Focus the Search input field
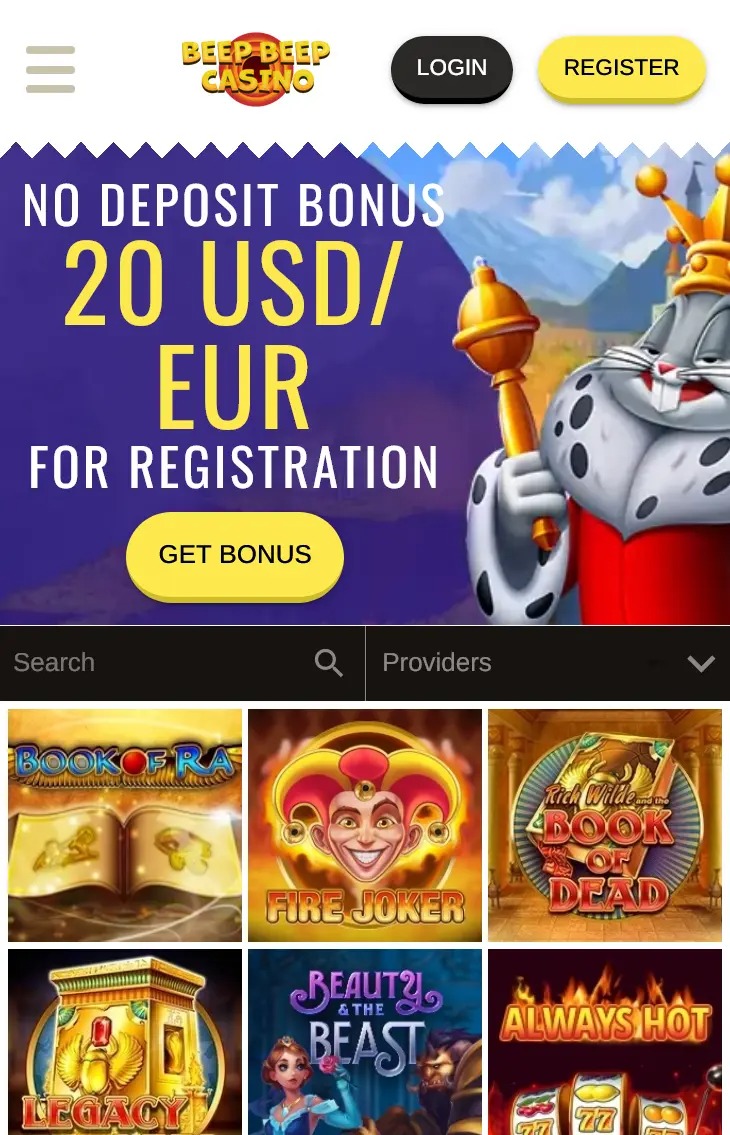This screenshot has height=1135, width=730. [182, 663]
